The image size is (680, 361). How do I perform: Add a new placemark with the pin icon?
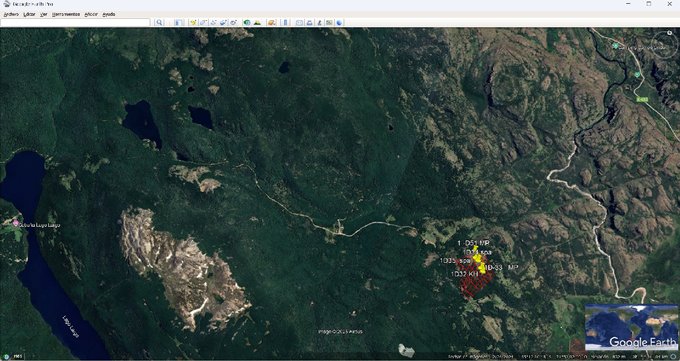193,22
